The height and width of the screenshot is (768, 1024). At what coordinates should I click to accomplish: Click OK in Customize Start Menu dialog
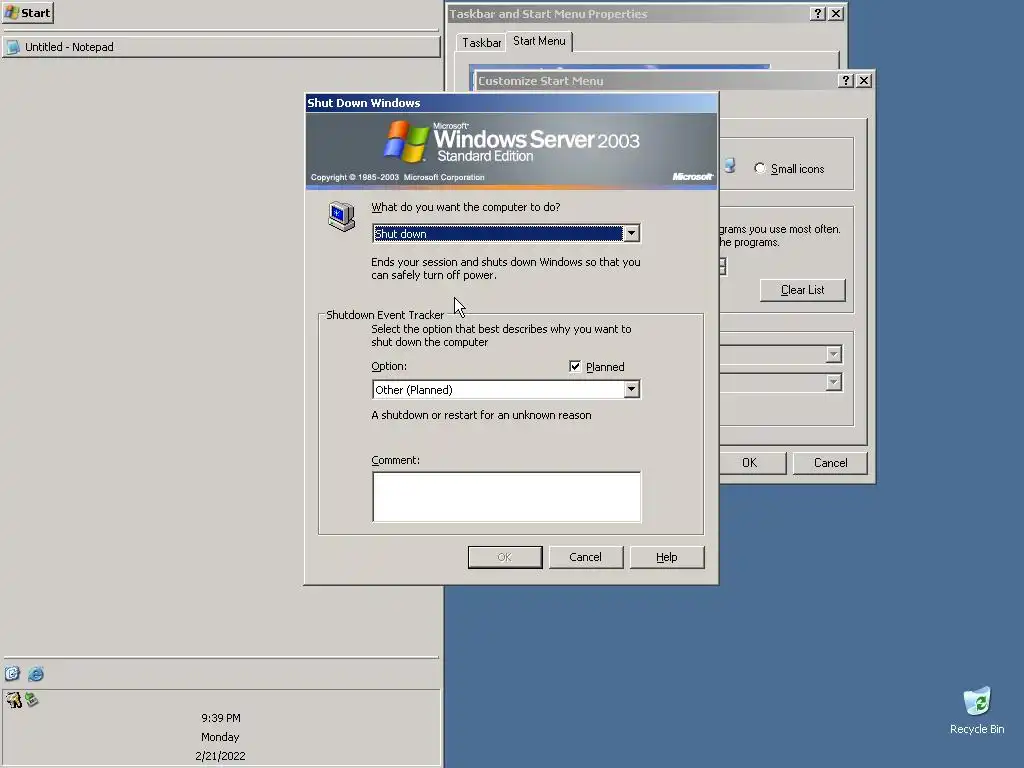[752, 462]
